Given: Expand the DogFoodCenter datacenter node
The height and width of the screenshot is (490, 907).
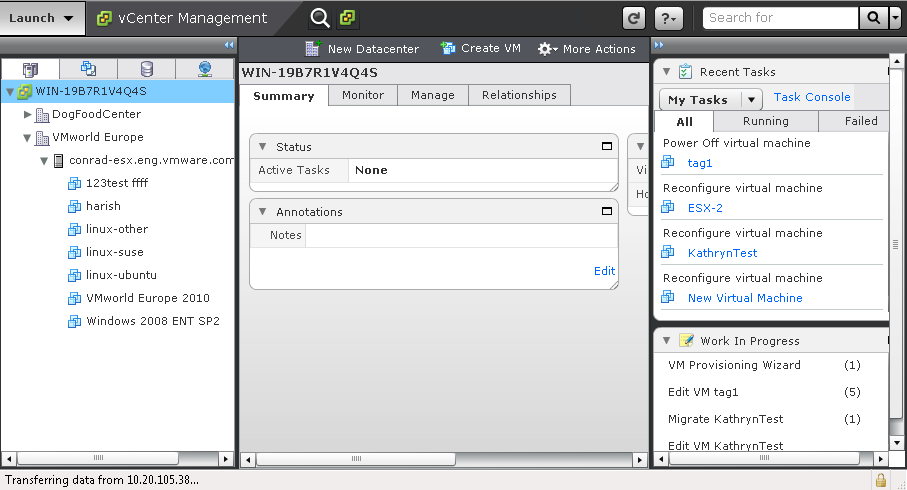Looking at the screenshot, I should pyautogui.click(x=27, y=115).
